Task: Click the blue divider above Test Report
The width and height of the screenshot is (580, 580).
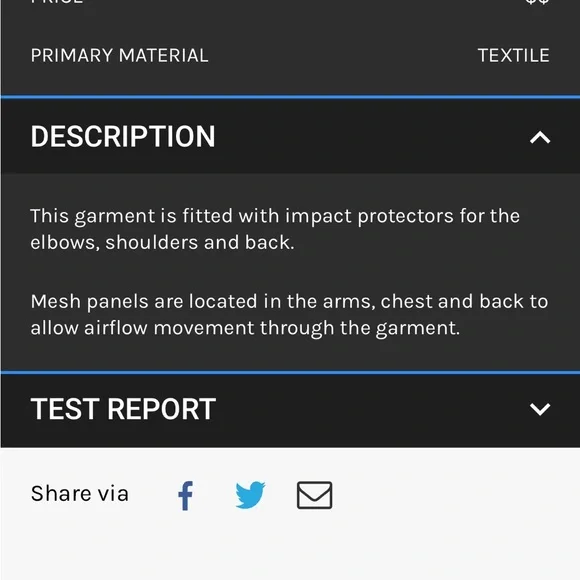Action: 290,372
